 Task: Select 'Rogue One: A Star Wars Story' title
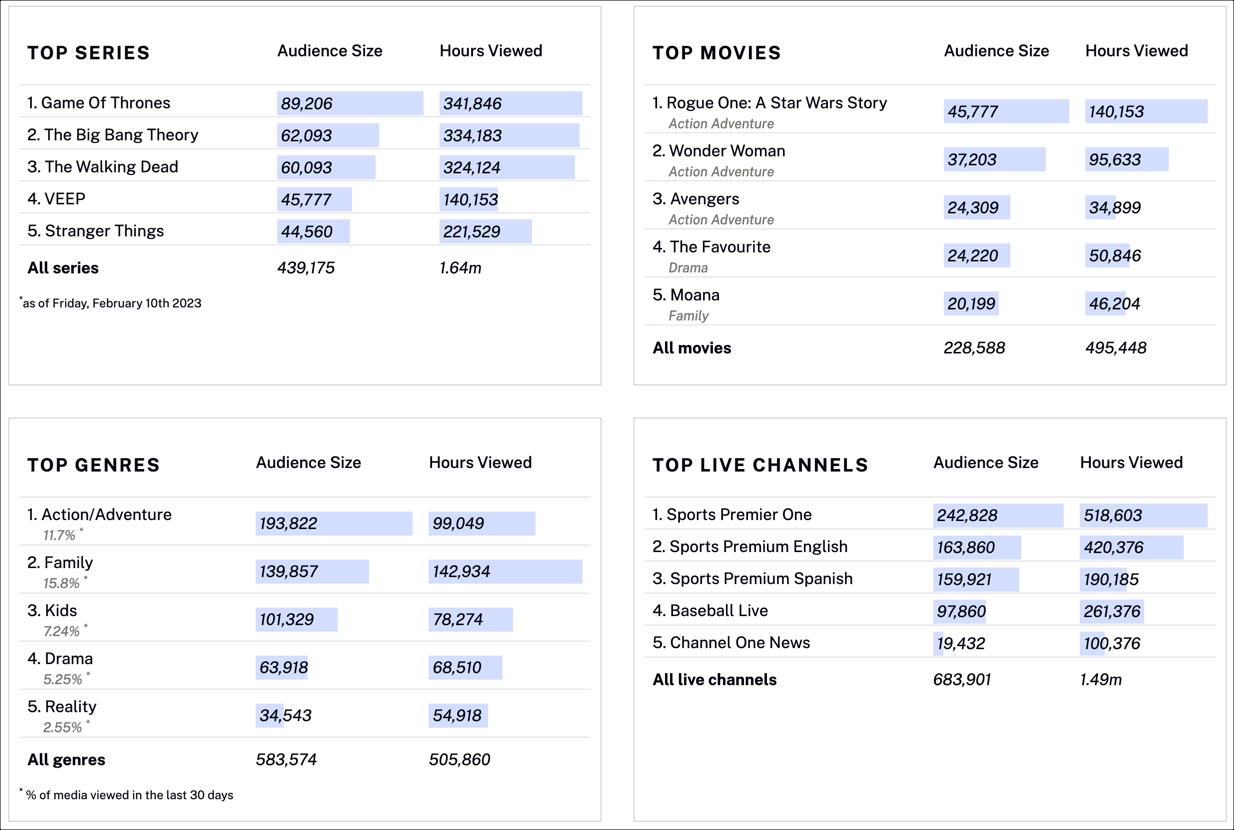[x=778, y=103]
